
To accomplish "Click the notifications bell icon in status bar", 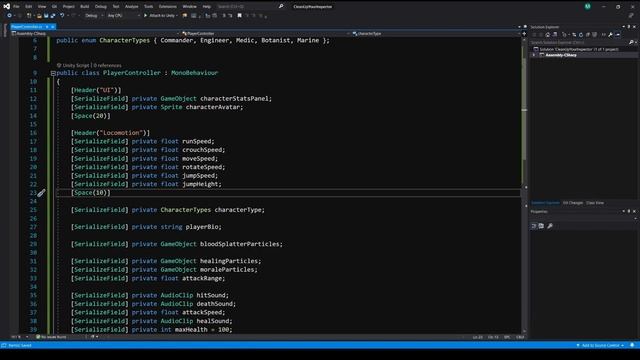I will (632, 345).
